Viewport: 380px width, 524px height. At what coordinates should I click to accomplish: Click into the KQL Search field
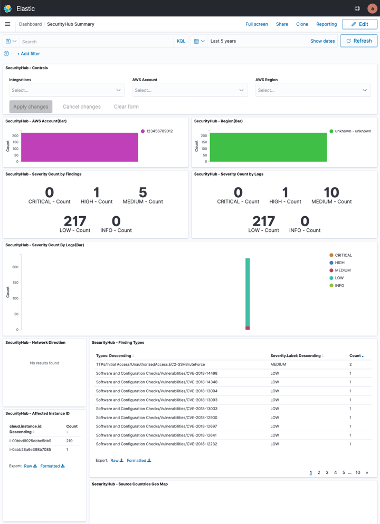click(x=96, y=41)
